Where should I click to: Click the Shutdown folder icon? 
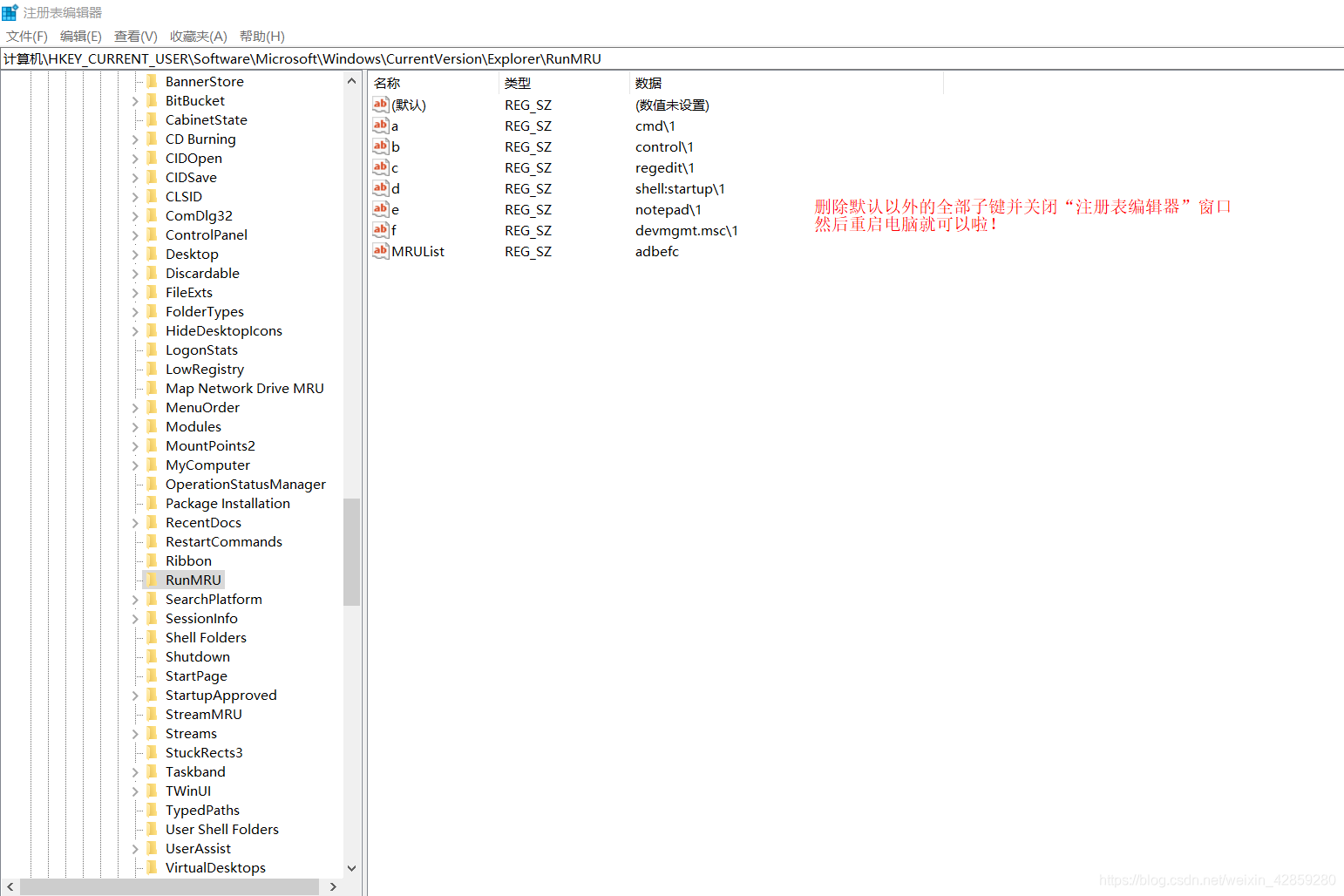click(153, 656)
